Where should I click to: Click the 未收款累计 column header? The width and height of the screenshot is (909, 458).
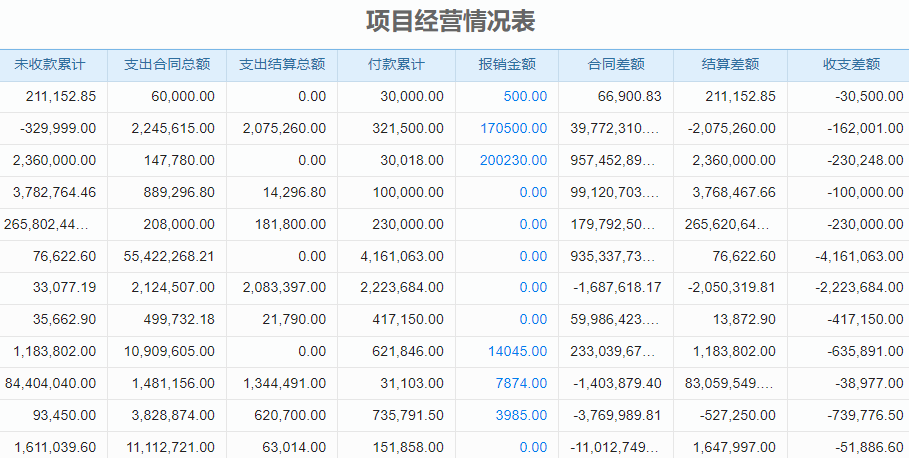tap(50, 65)
